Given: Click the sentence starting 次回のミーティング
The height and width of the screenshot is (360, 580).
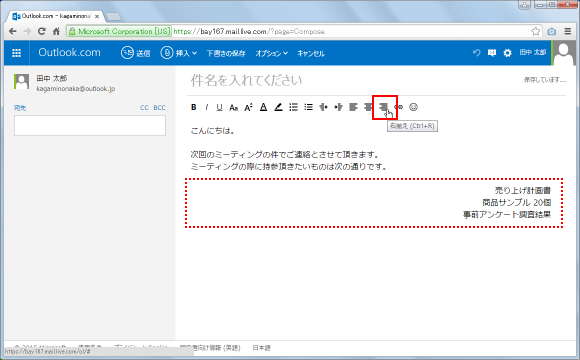Looking at the screenshot, I should (x=284, y=155).
